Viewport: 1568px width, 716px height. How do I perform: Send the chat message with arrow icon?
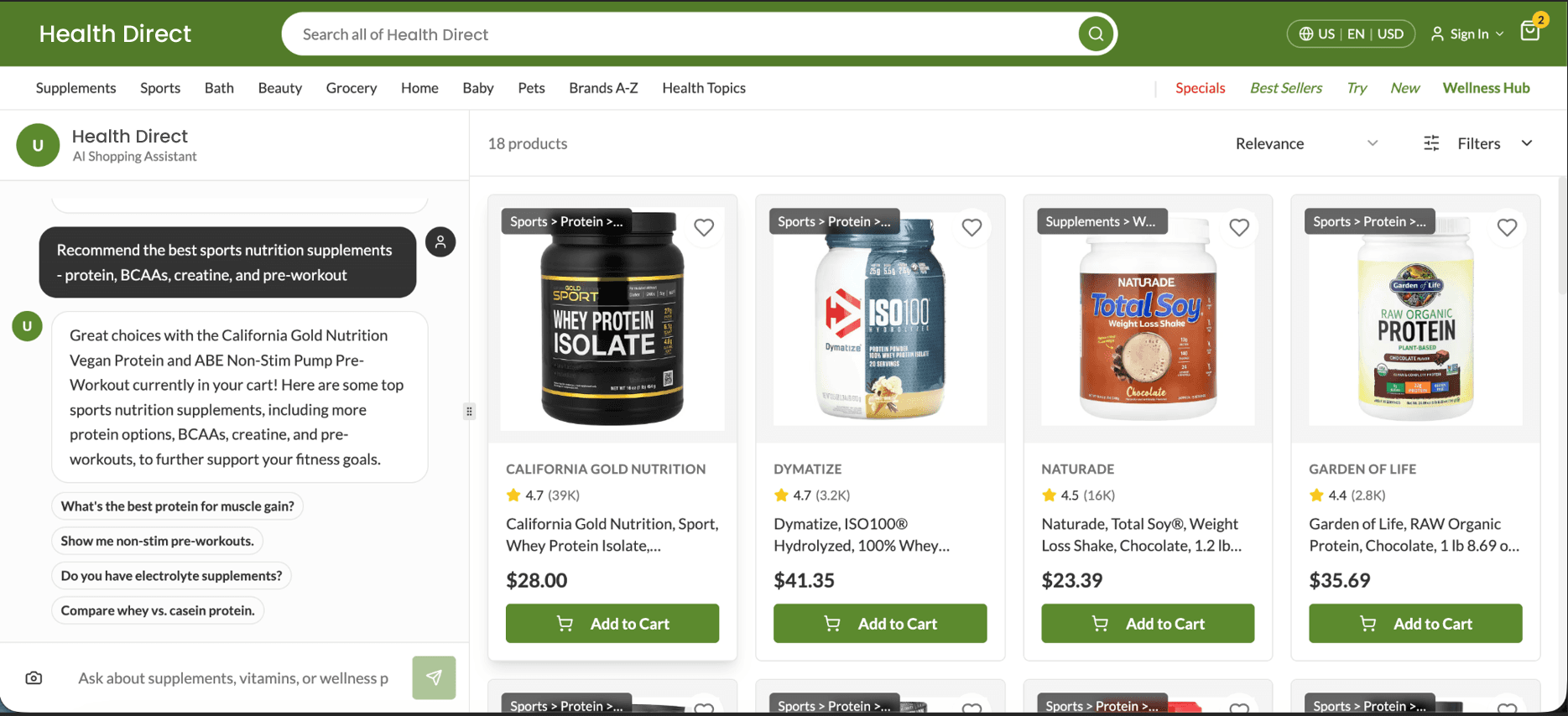(434, 677)
